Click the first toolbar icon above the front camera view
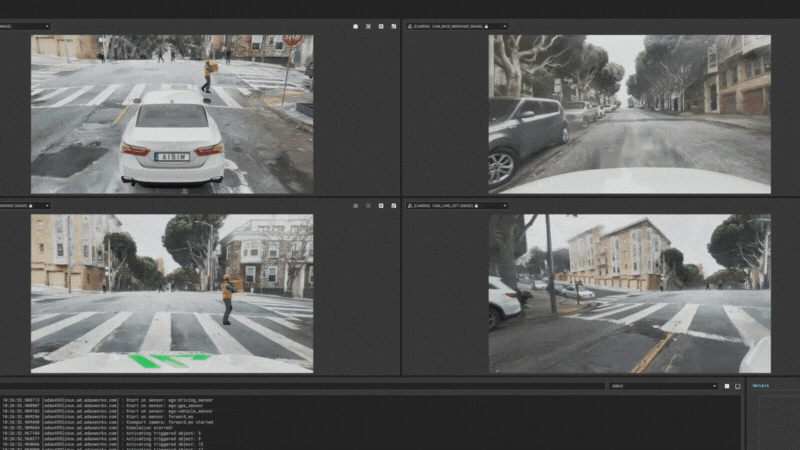Screen dimensions: 800x450 coord(356,26)
